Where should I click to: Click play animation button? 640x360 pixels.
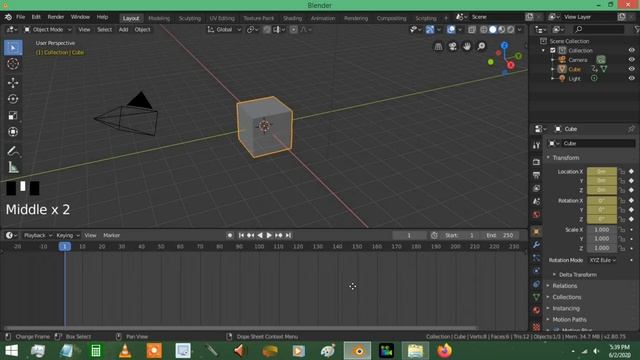[x=269, y=236]
